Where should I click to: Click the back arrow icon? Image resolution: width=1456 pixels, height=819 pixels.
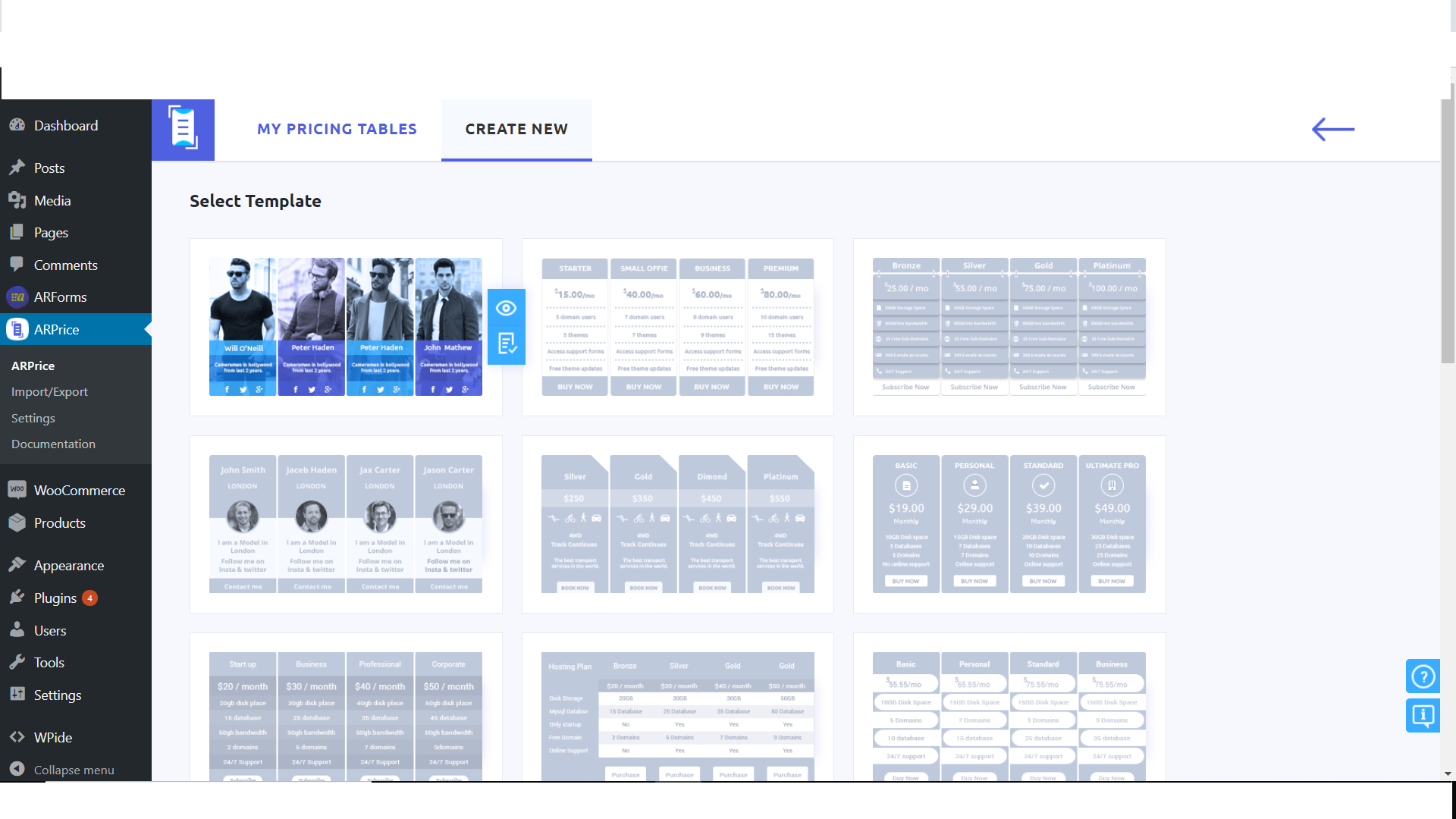pyautogui.click(x=1332, y=129)
